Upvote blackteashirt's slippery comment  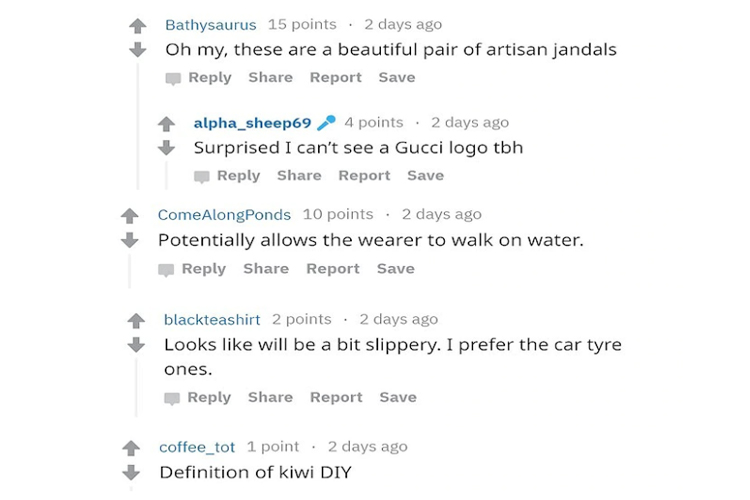136,321
